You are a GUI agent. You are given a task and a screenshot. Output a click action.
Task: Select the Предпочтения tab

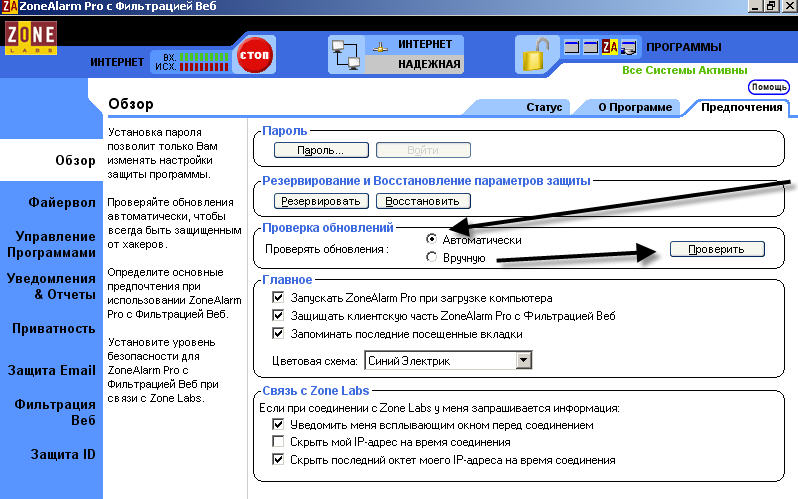[741, 107]
